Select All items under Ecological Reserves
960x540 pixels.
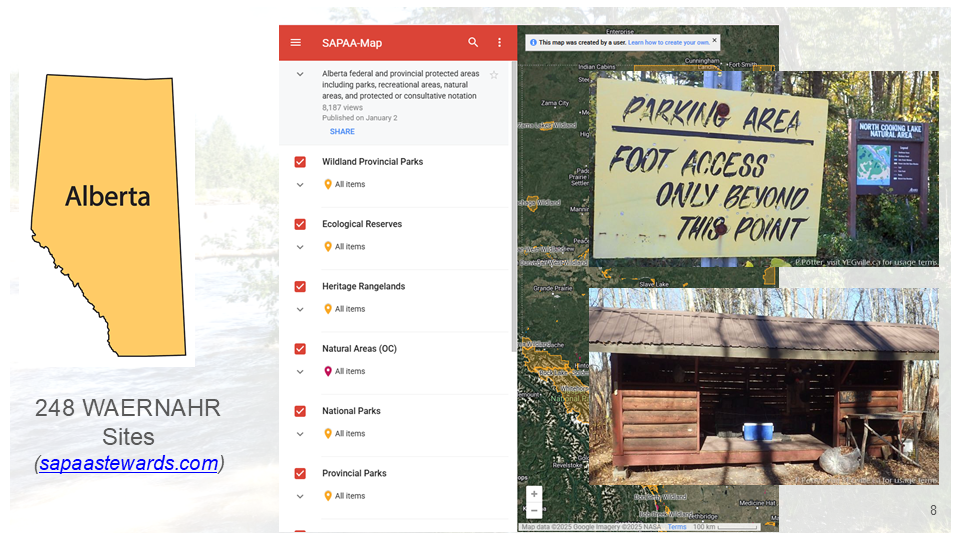(x=350, y=247)
